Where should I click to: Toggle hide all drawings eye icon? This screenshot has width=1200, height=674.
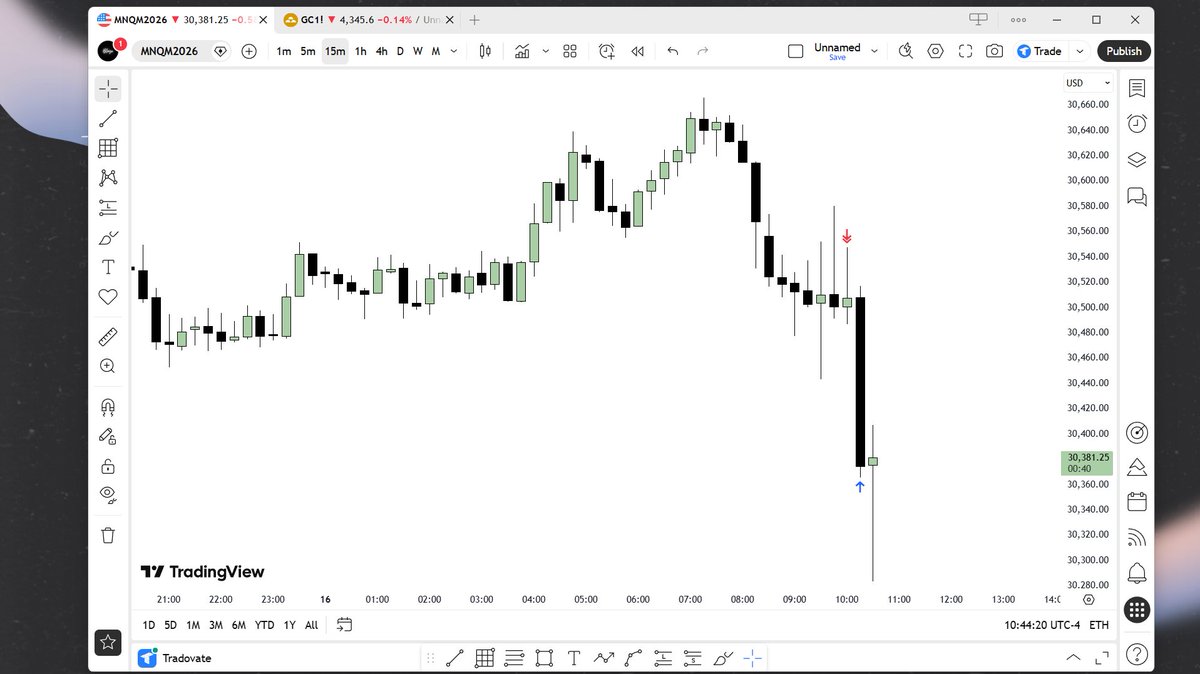tap(108, 495)
